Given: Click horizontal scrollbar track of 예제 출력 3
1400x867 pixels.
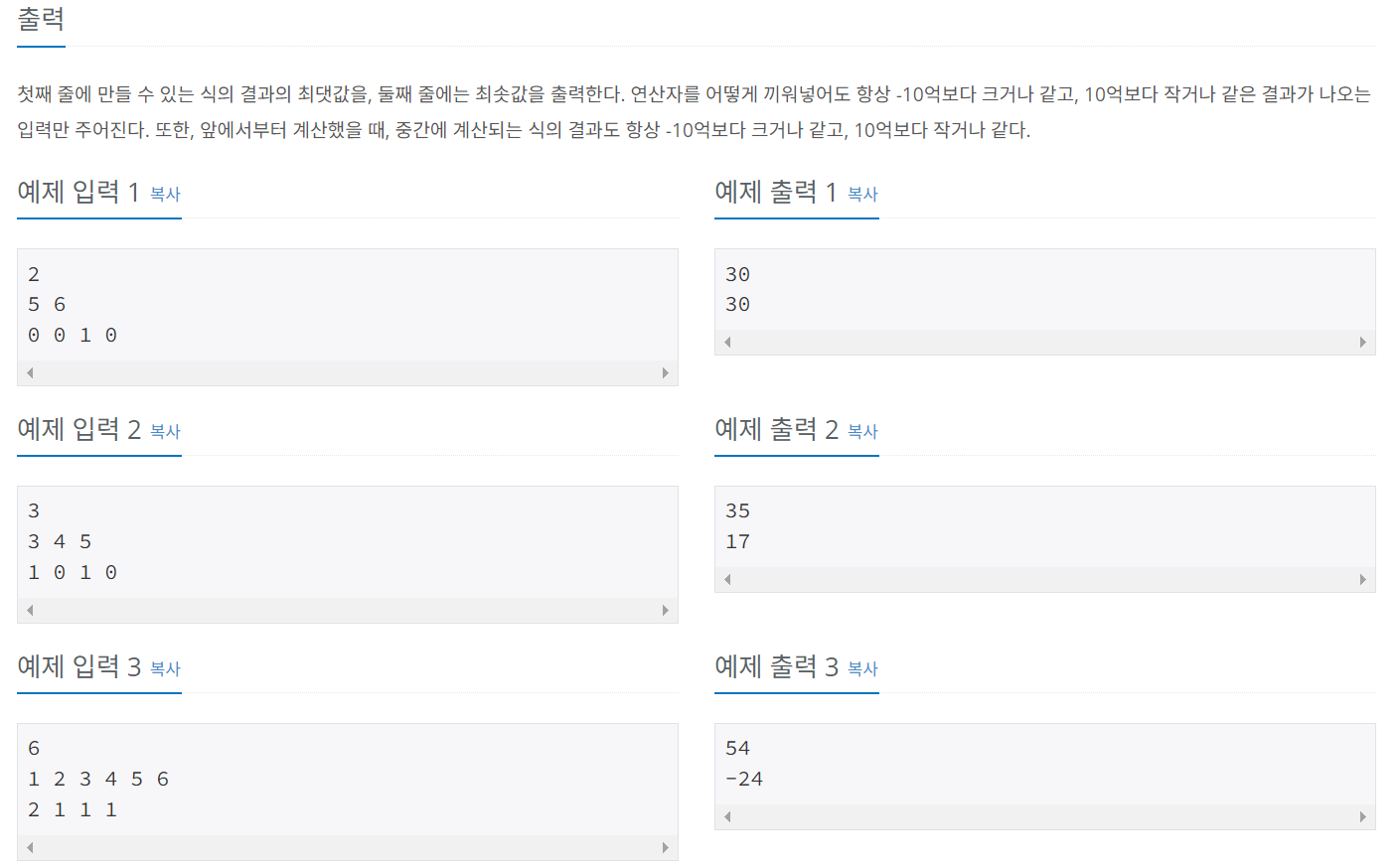Looking at the screenshot, I should pos(1045,816).
